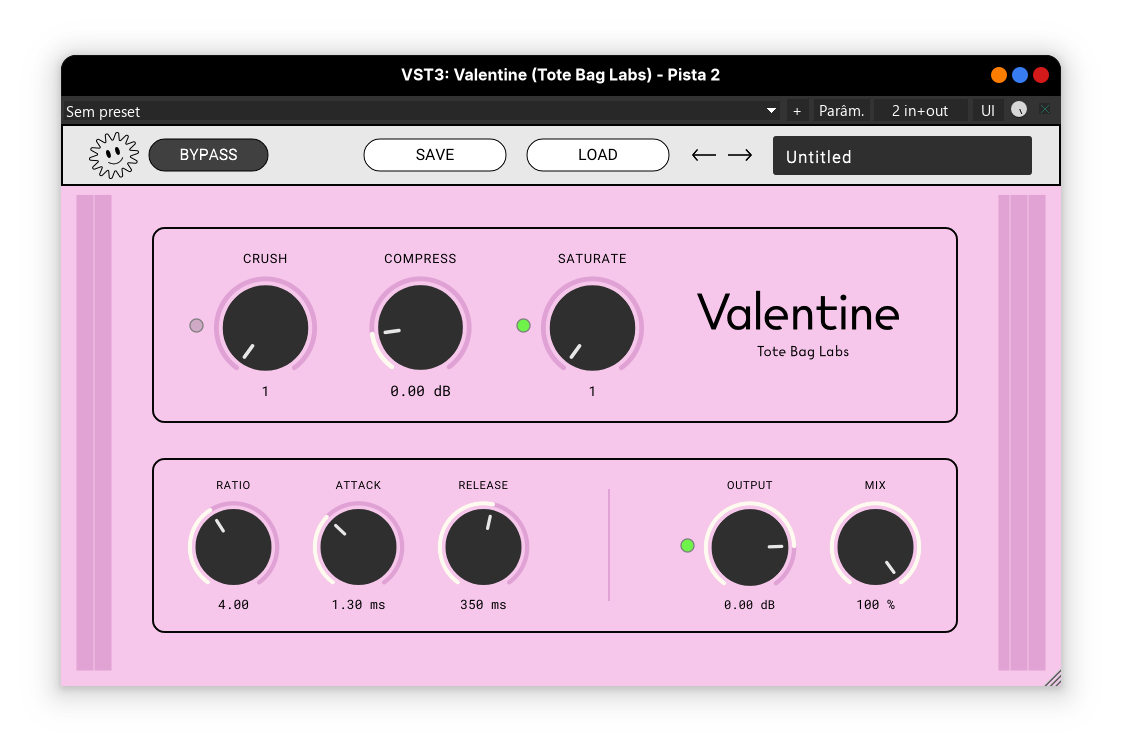Select the 2 in+out routing option

pyautogui.click(x=919, y=110)
